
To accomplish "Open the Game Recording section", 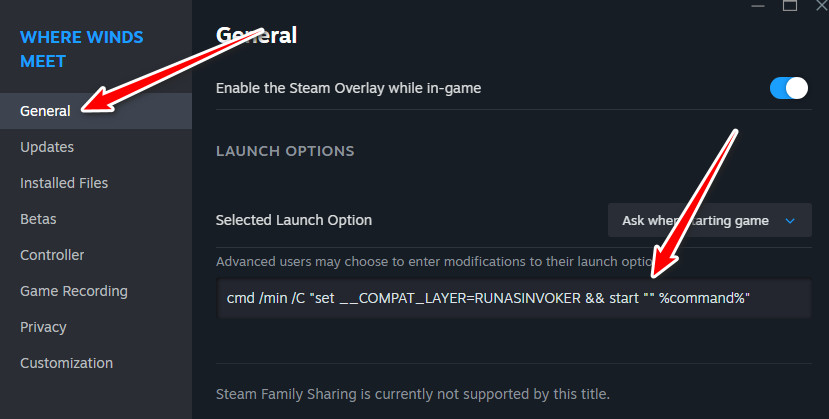I will pyautogui.click(x=74, y=291).
